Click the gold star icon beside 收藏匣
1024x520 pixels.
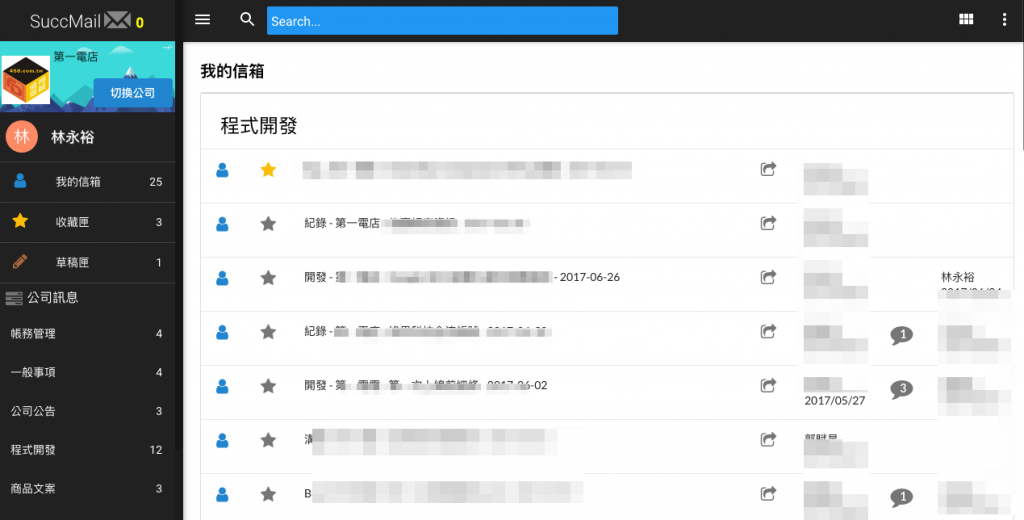[x=20, y=221]
